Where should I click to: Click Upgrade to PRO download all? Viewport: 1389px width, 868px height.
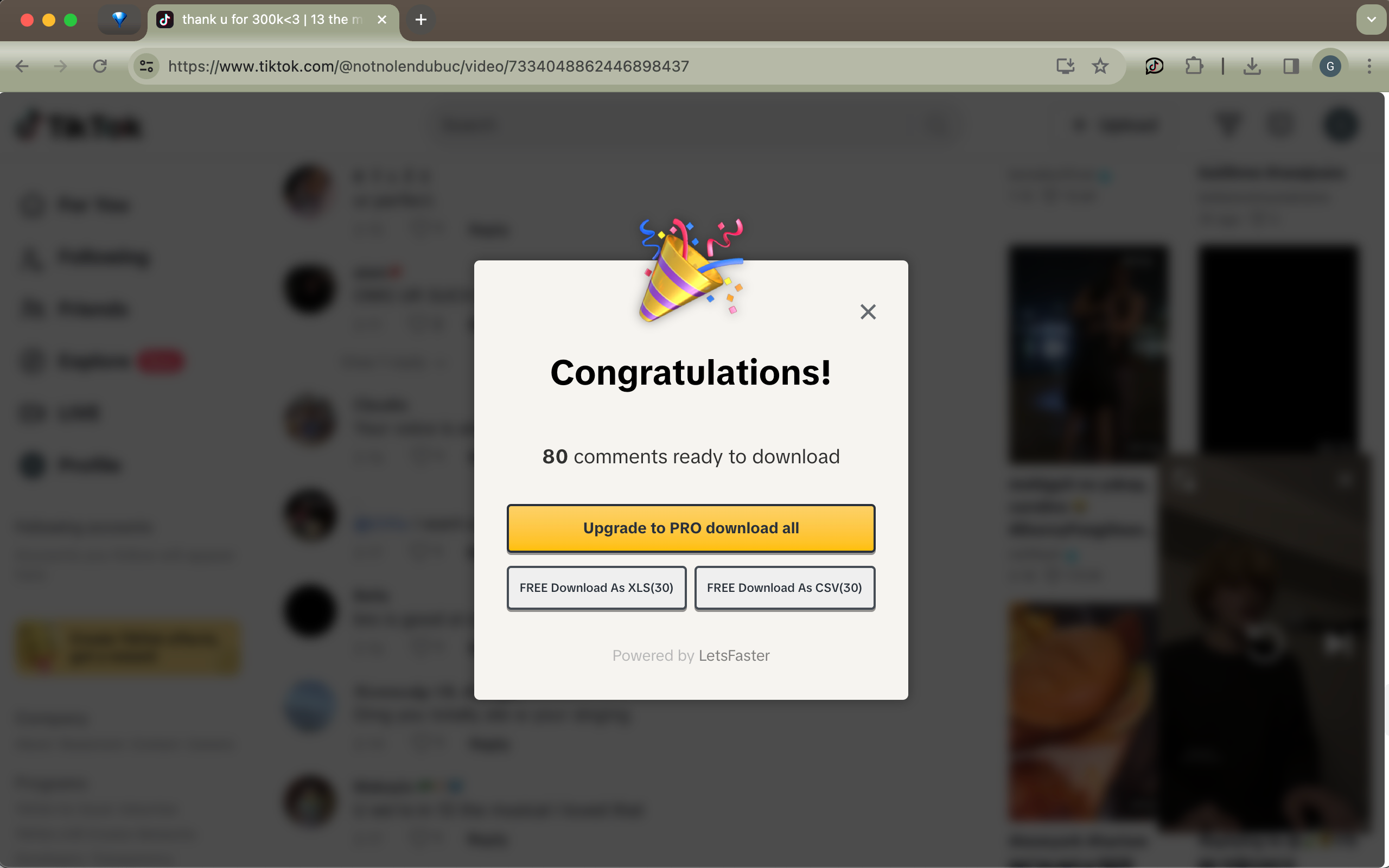coord(691,528)
